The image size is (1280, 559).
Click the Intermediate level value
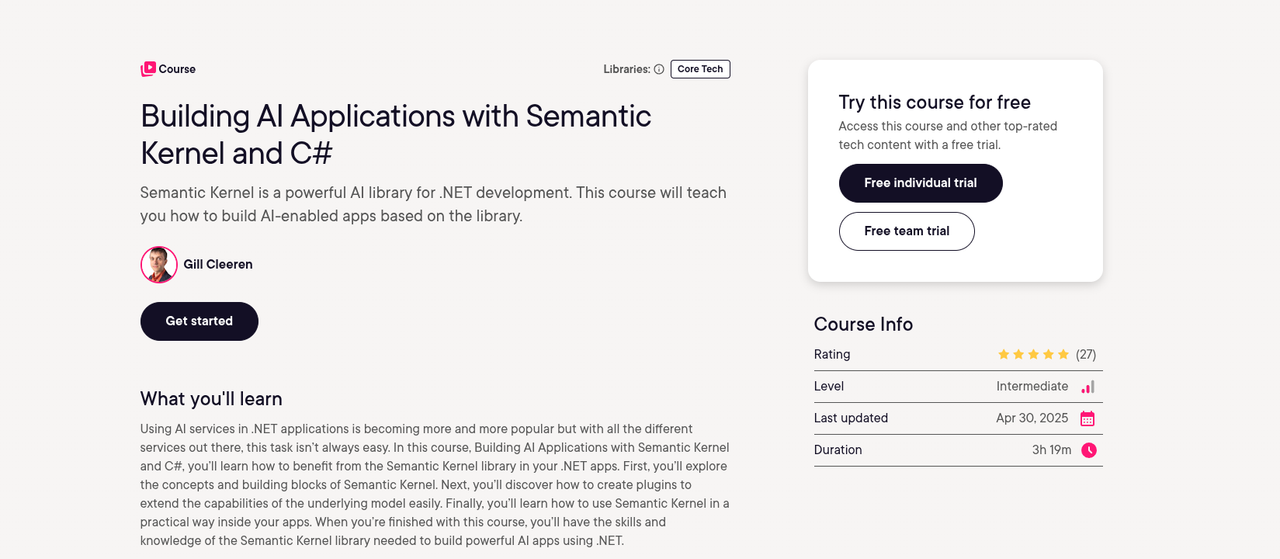[1032, 386]
